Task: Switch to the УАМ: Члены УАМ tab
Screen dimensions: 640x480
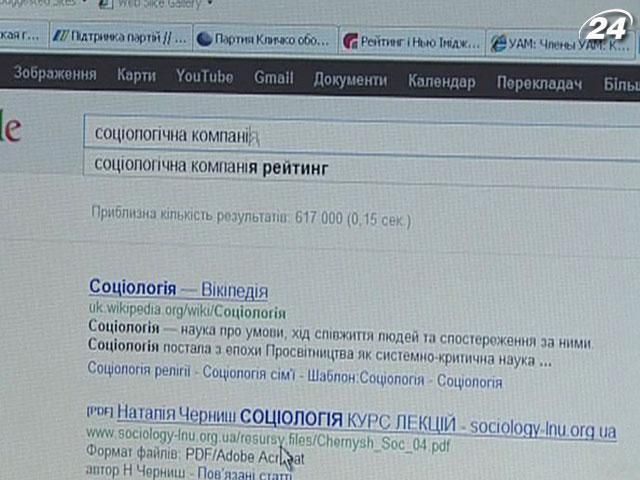Action: click(x=560, y=44)
